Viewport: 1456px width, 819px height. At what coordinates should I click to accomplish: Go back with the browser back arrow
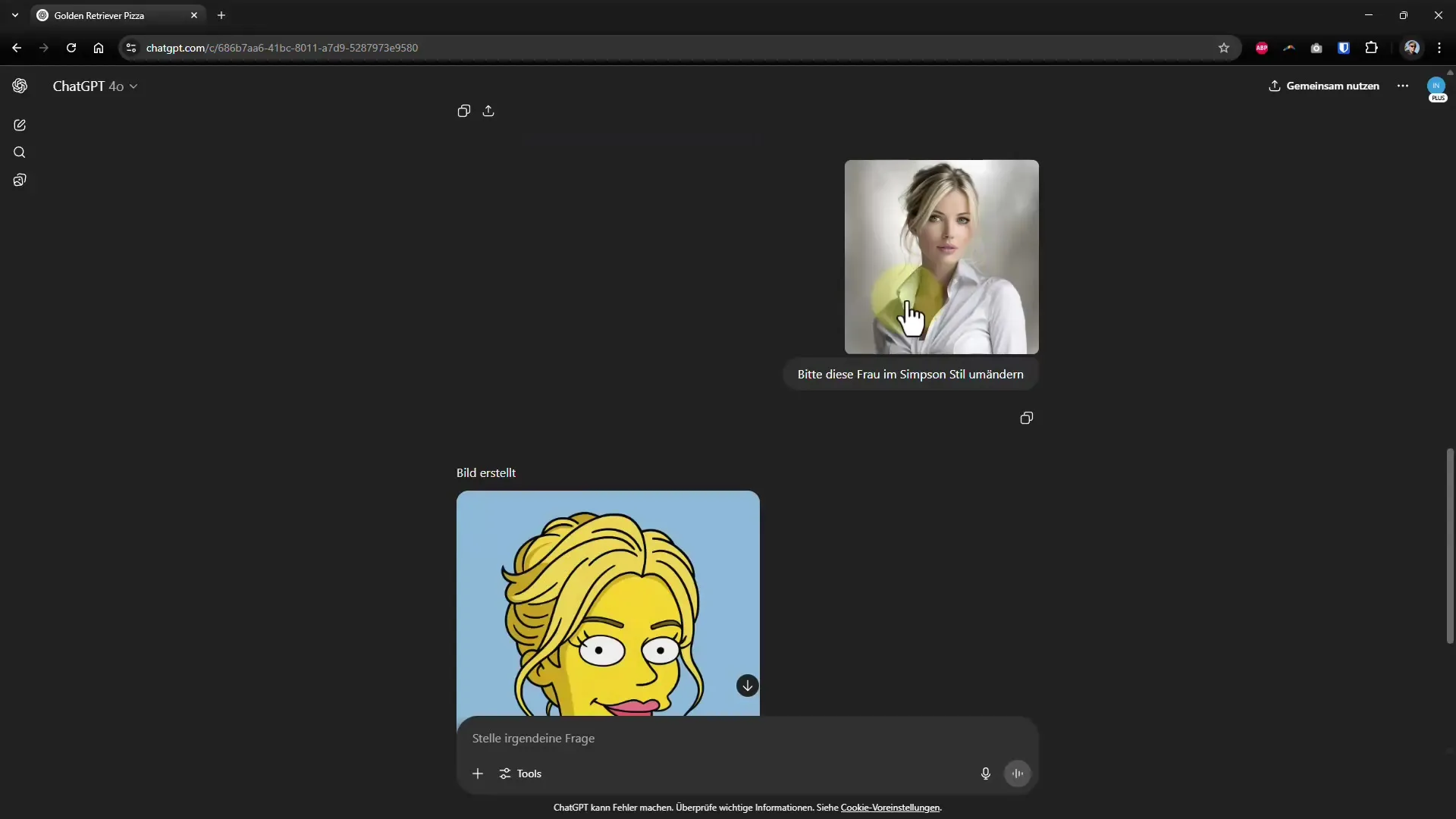tap(17, 48)
